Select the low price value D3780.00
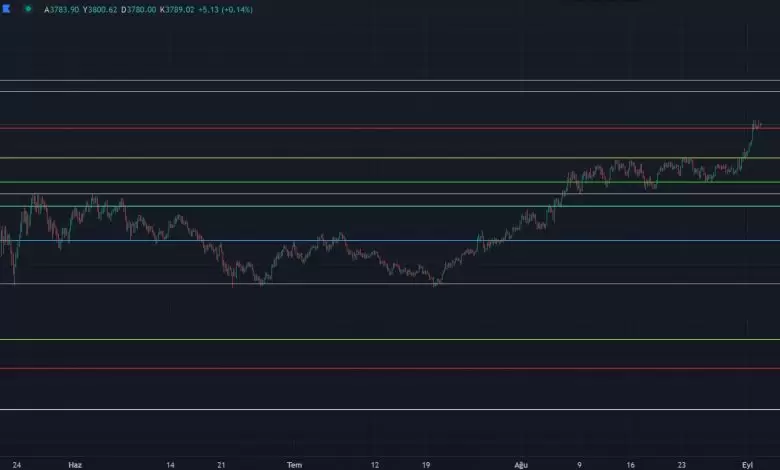Screen dimensions: 780x470 point(144,9)
